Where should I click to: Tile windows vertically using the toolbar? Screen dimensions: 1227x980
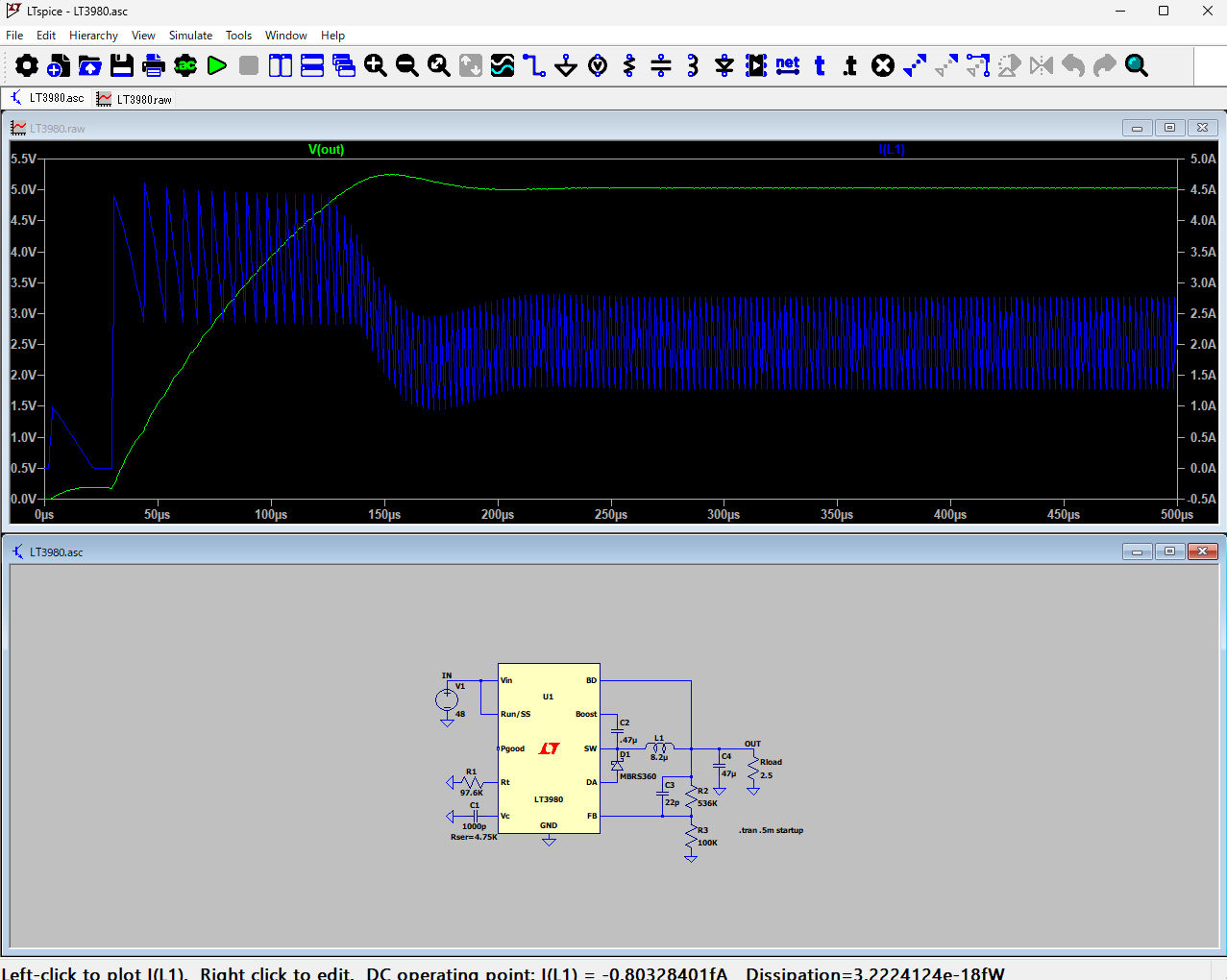[x=281, y=65]
